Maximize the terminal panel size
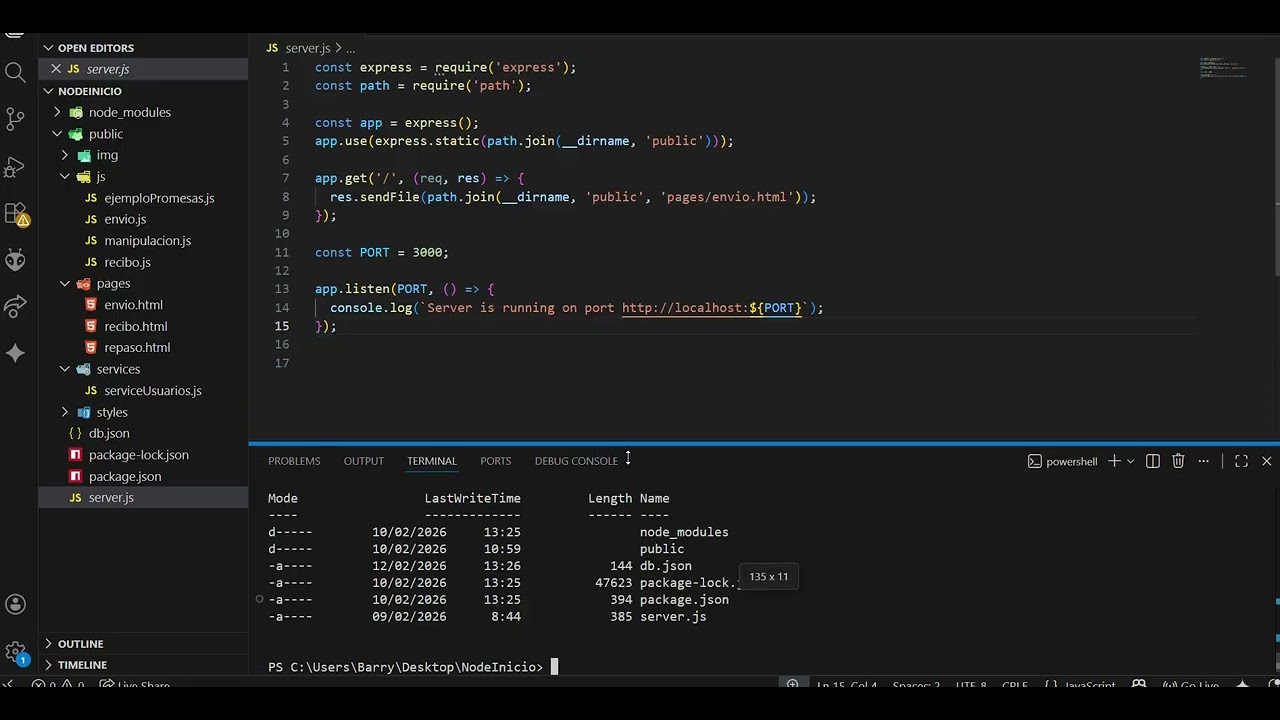 [x=1241, y=461]
